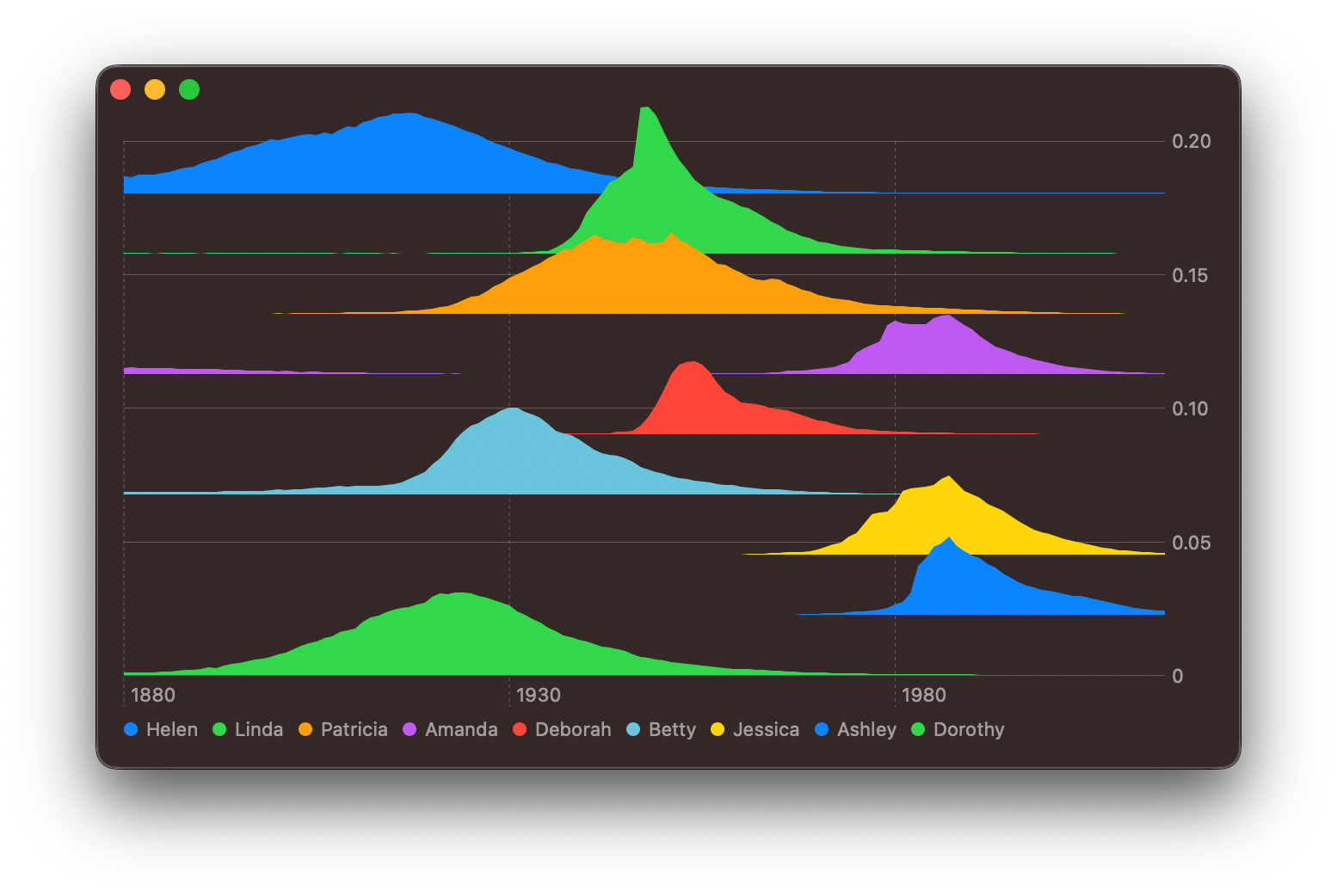Click the green dot next to Linda
This screenshot has height=896, width=1337.
pyautogui.click(x=219, y=729)
